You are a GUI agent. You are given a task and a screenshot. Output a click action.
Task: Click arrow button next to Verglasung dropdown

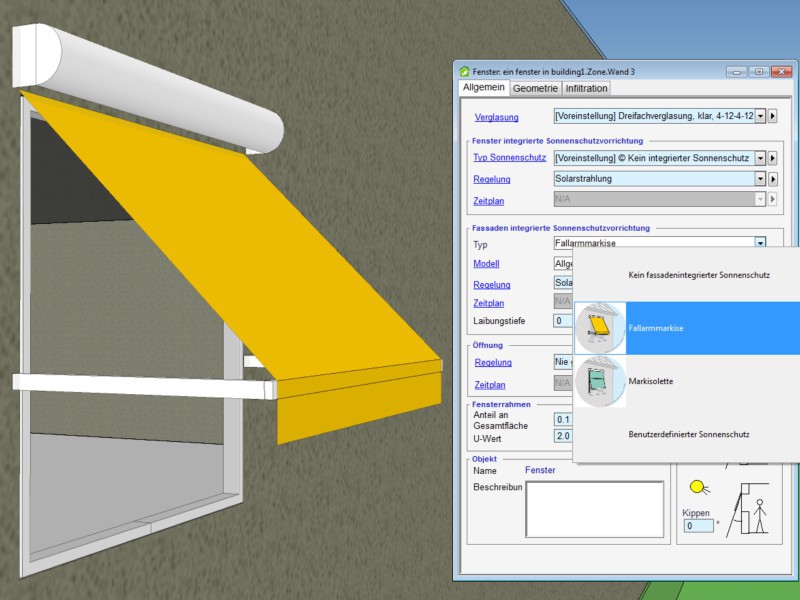pos(772,116)
